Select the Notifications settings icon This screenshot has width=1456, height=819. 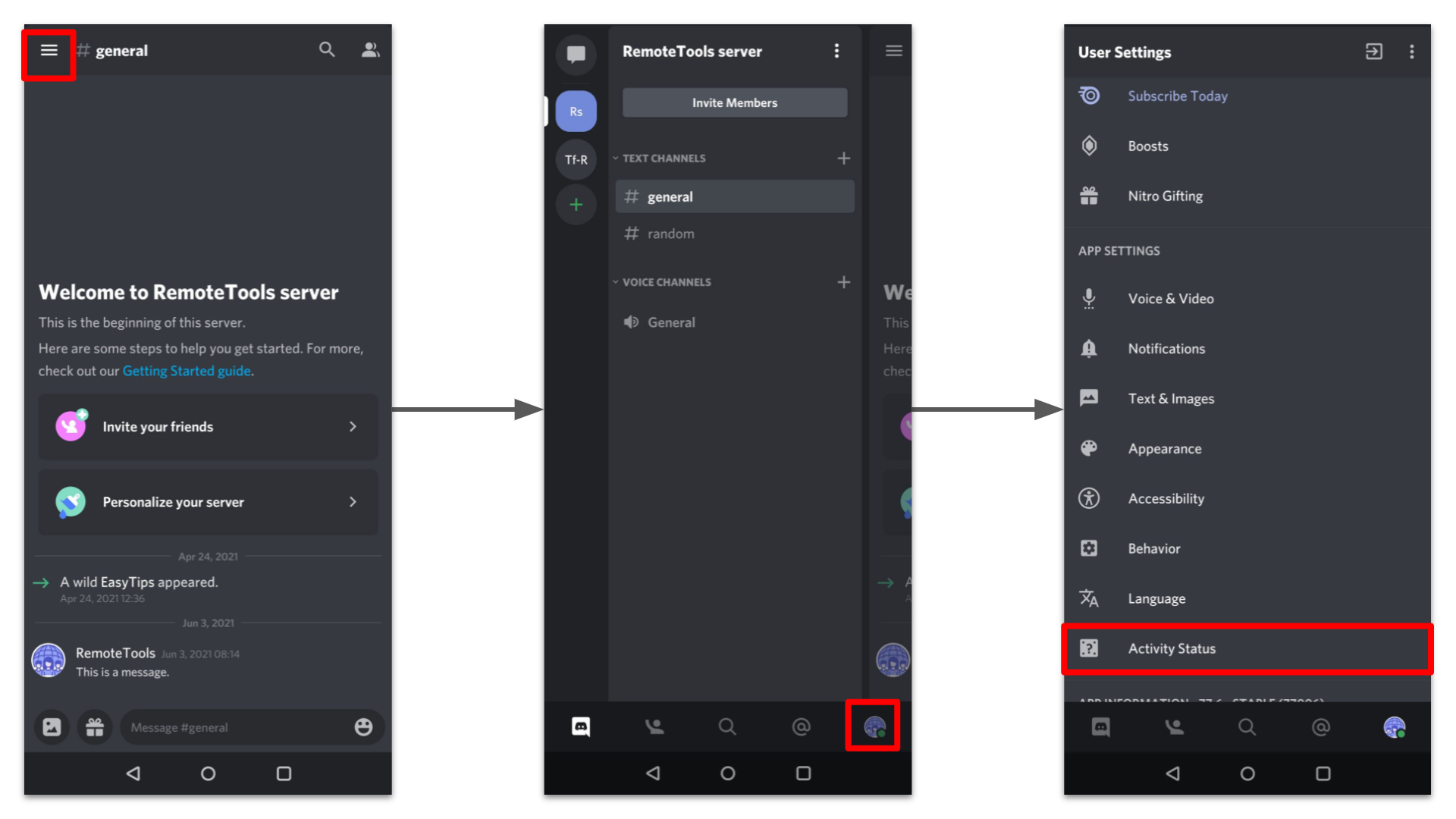1090,348
